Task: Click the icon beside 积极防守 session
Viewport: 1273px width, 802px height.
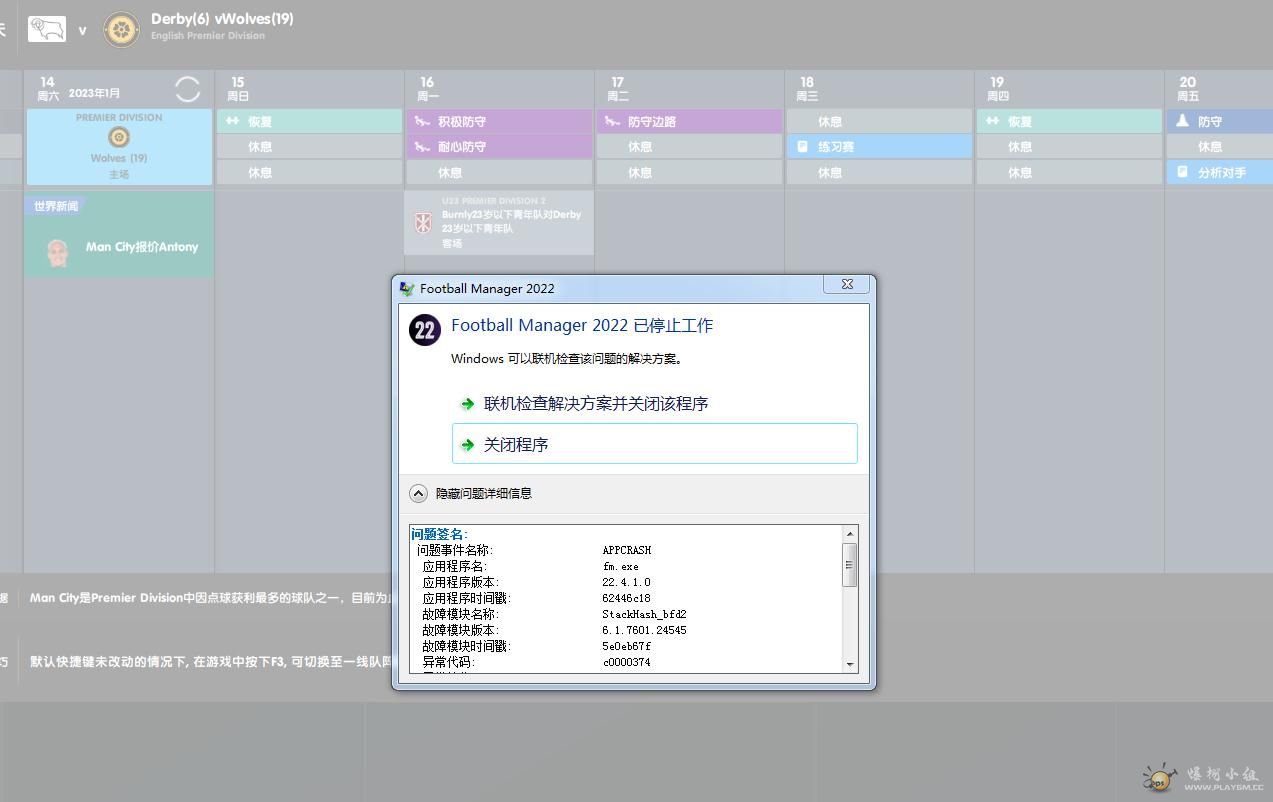Action: (x=422, y=121)
